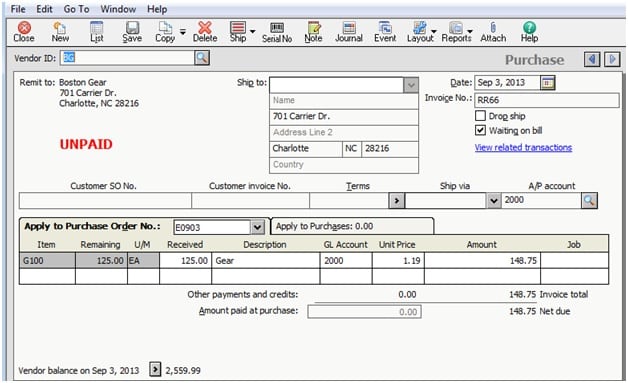The height and width of the screenshot is (383, 628).
Task: Save the purchase with Save icon
Action: tap(132, 32)
